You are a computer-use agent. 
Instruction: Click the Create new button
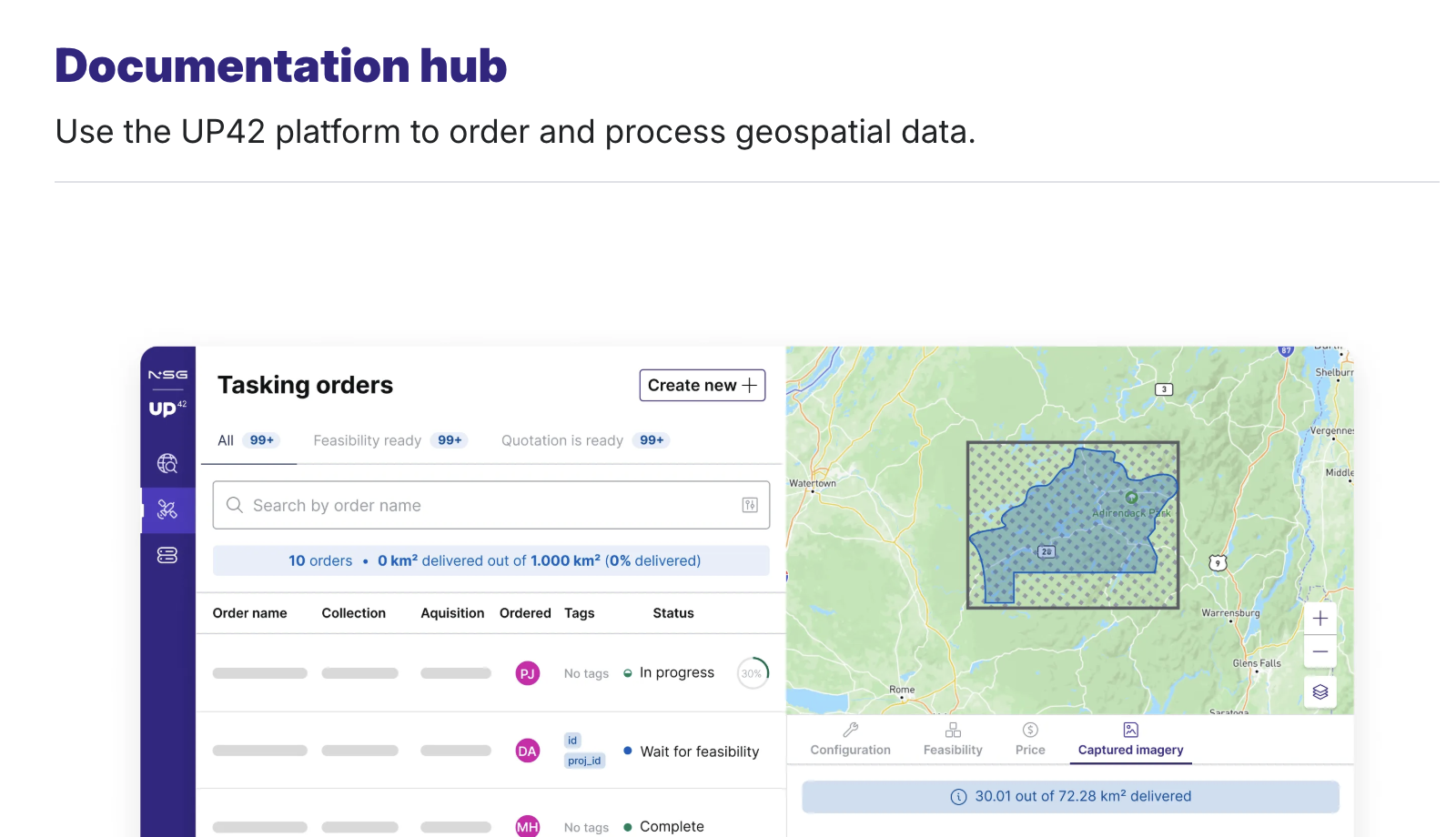tap(703, 385)
